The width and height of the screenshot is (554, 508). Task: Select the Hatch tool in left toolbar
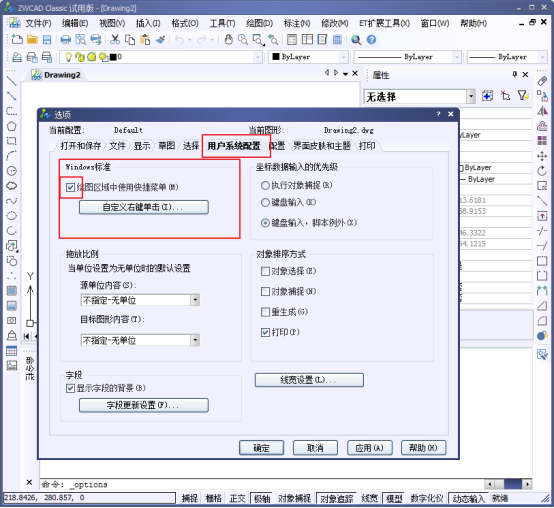[x=12, y=290]
